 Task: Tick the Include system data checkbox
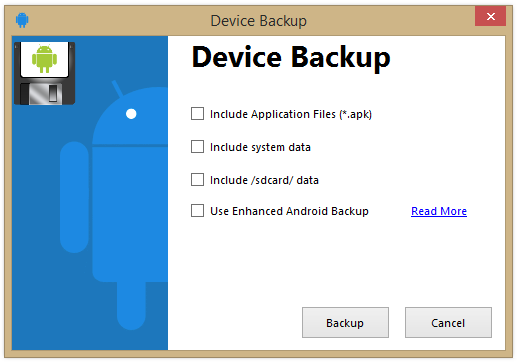[197, 147]
